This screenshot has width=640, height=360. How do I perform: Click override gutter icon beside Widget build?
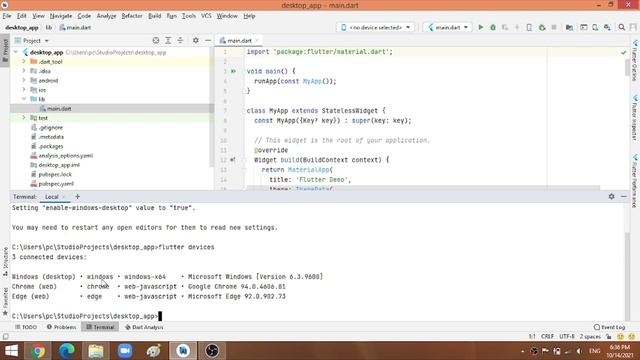233,160
